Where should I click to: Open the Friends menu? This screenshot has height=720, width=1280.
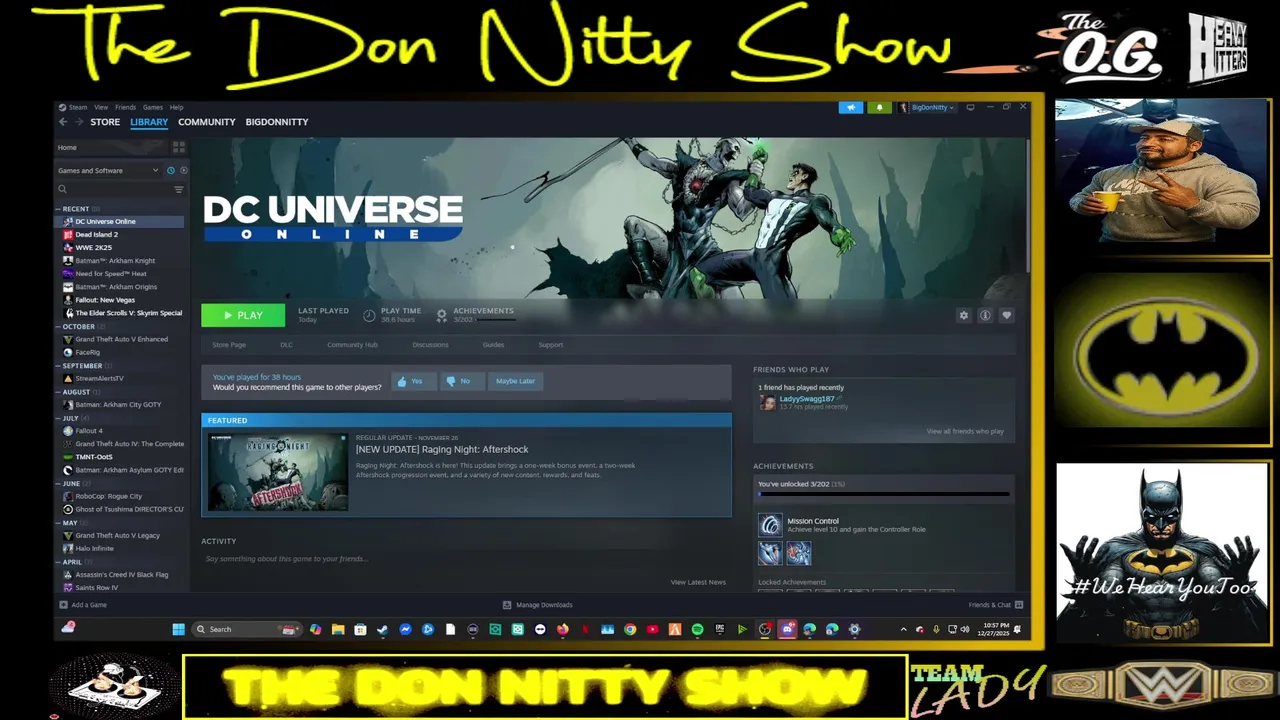(125, 107)
